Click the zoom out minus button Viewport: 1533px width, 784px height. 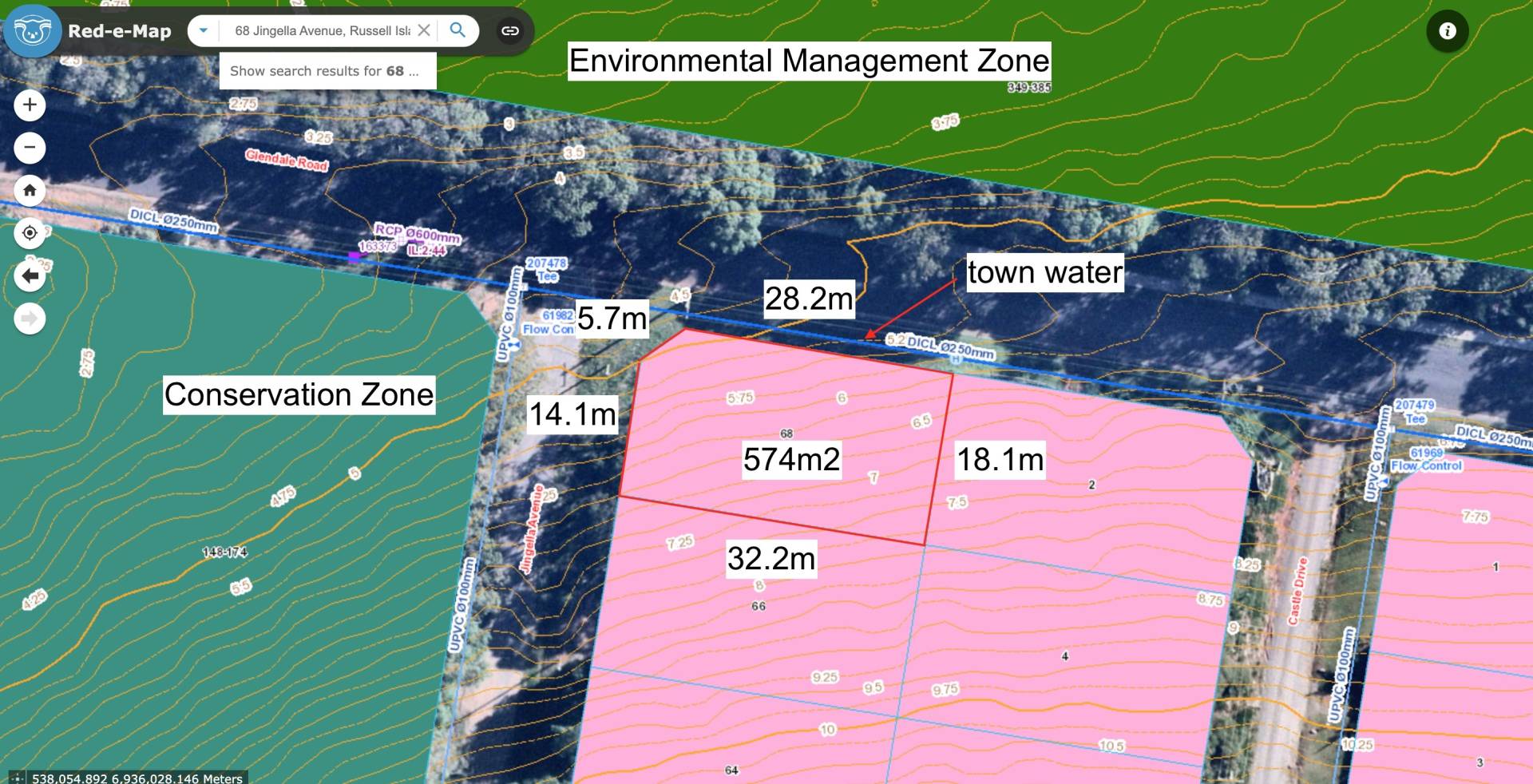[30, 148]
